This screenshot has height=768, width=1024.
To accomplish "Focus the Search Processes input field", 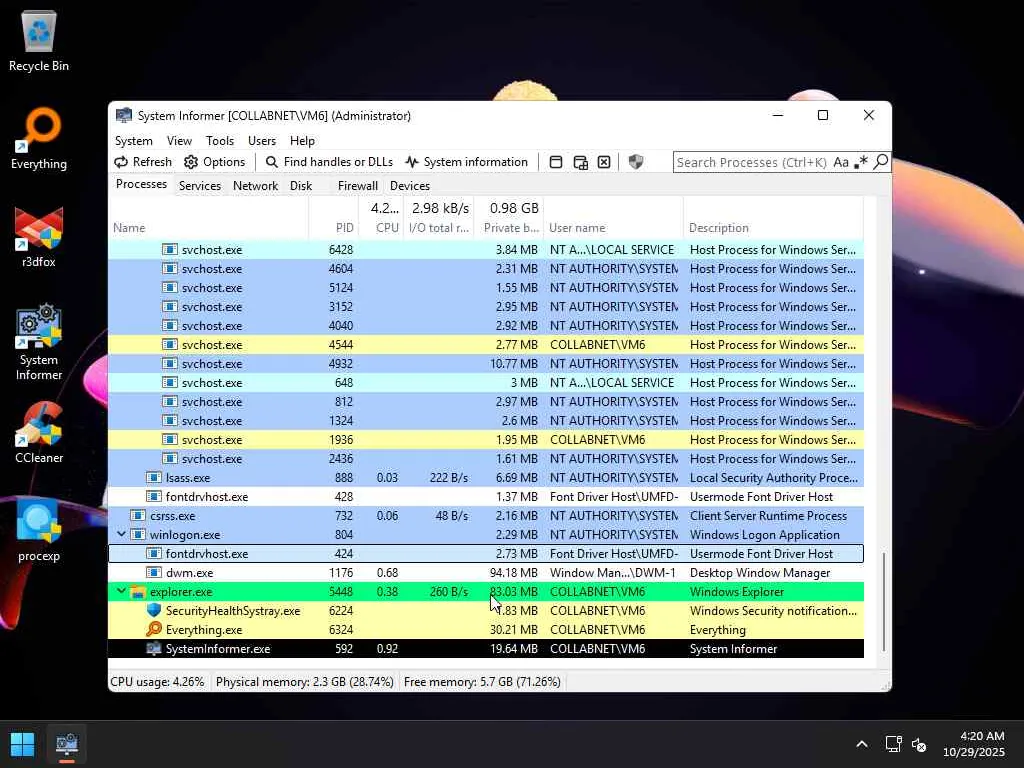I will [751, 162].
